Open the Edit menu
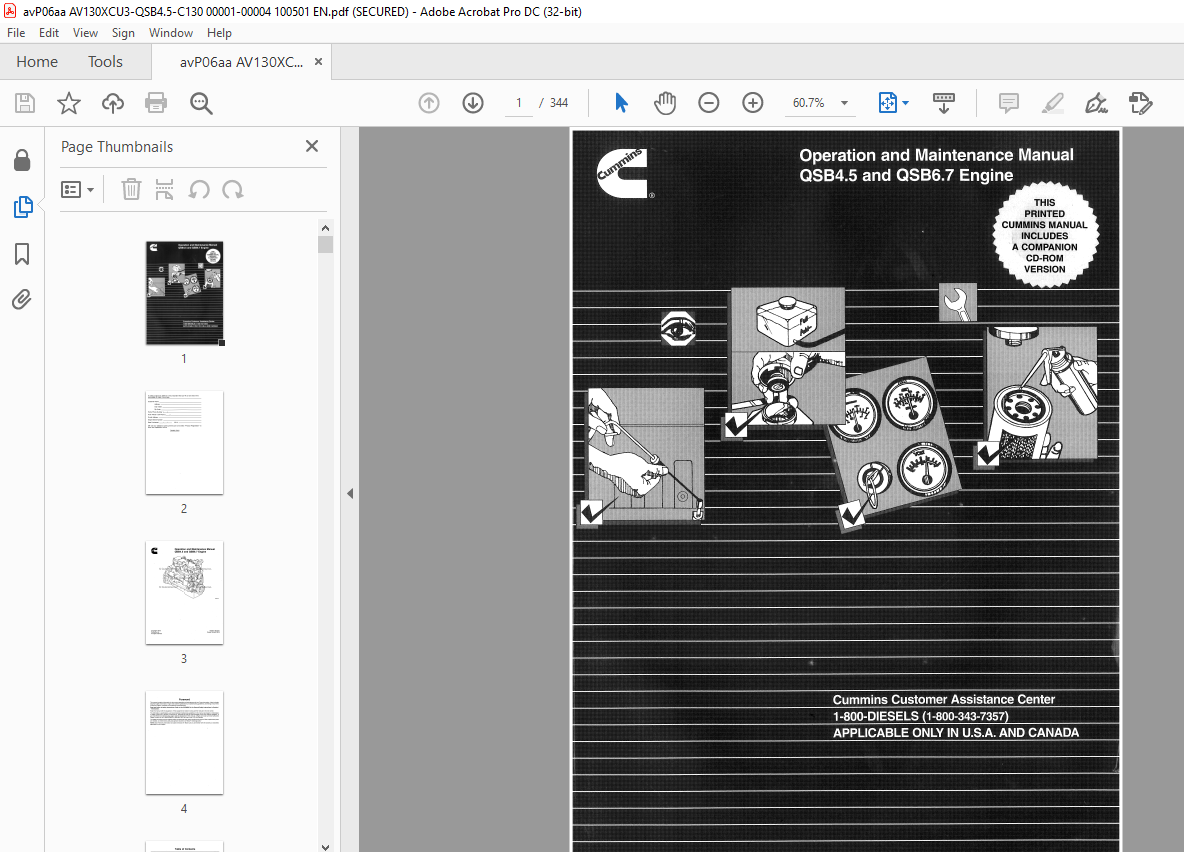This screenshot has width=1184, height=852. 49,32
